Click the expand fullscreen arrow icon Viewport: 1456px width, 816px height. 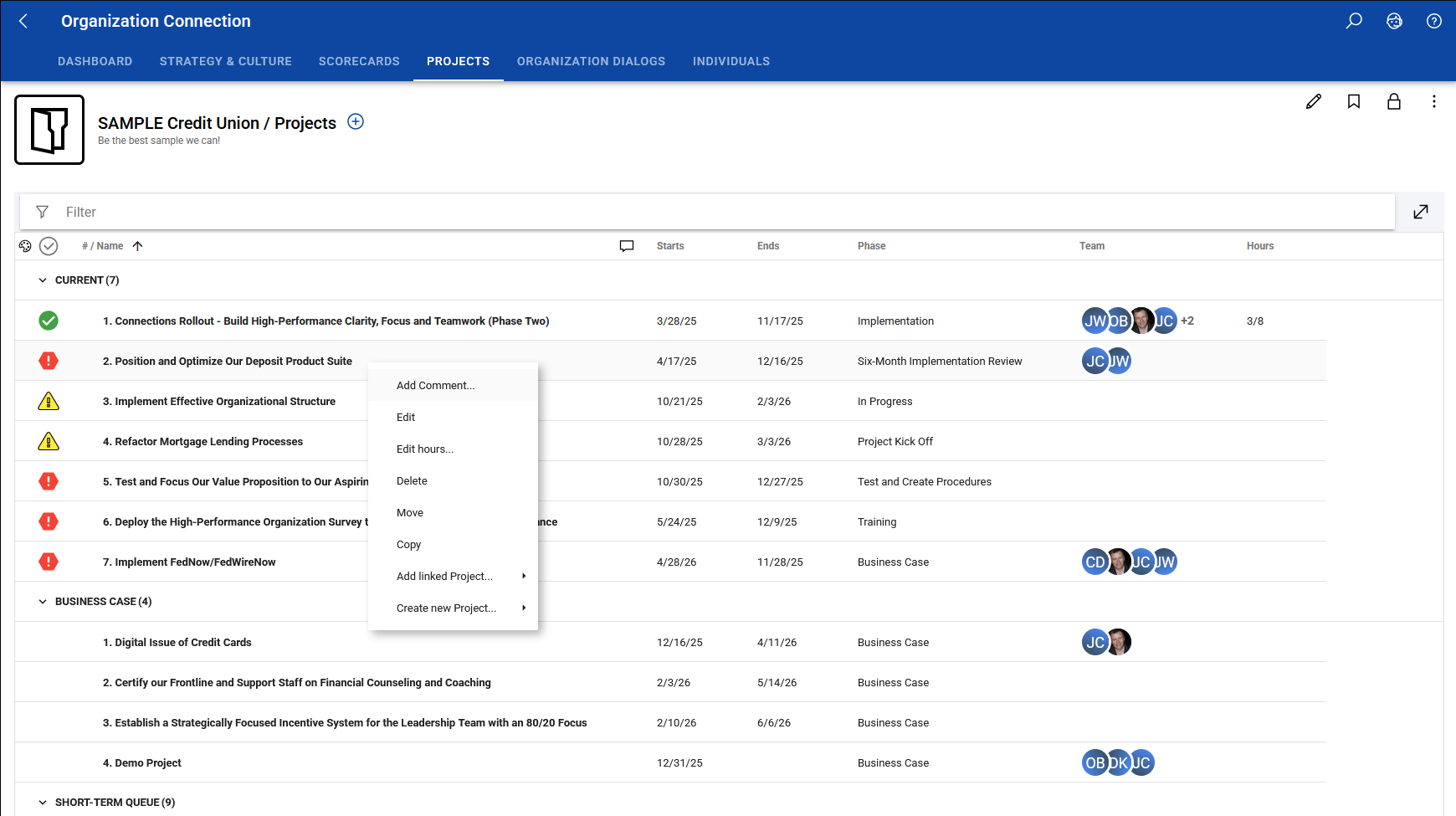click(x=1421, y=212)
